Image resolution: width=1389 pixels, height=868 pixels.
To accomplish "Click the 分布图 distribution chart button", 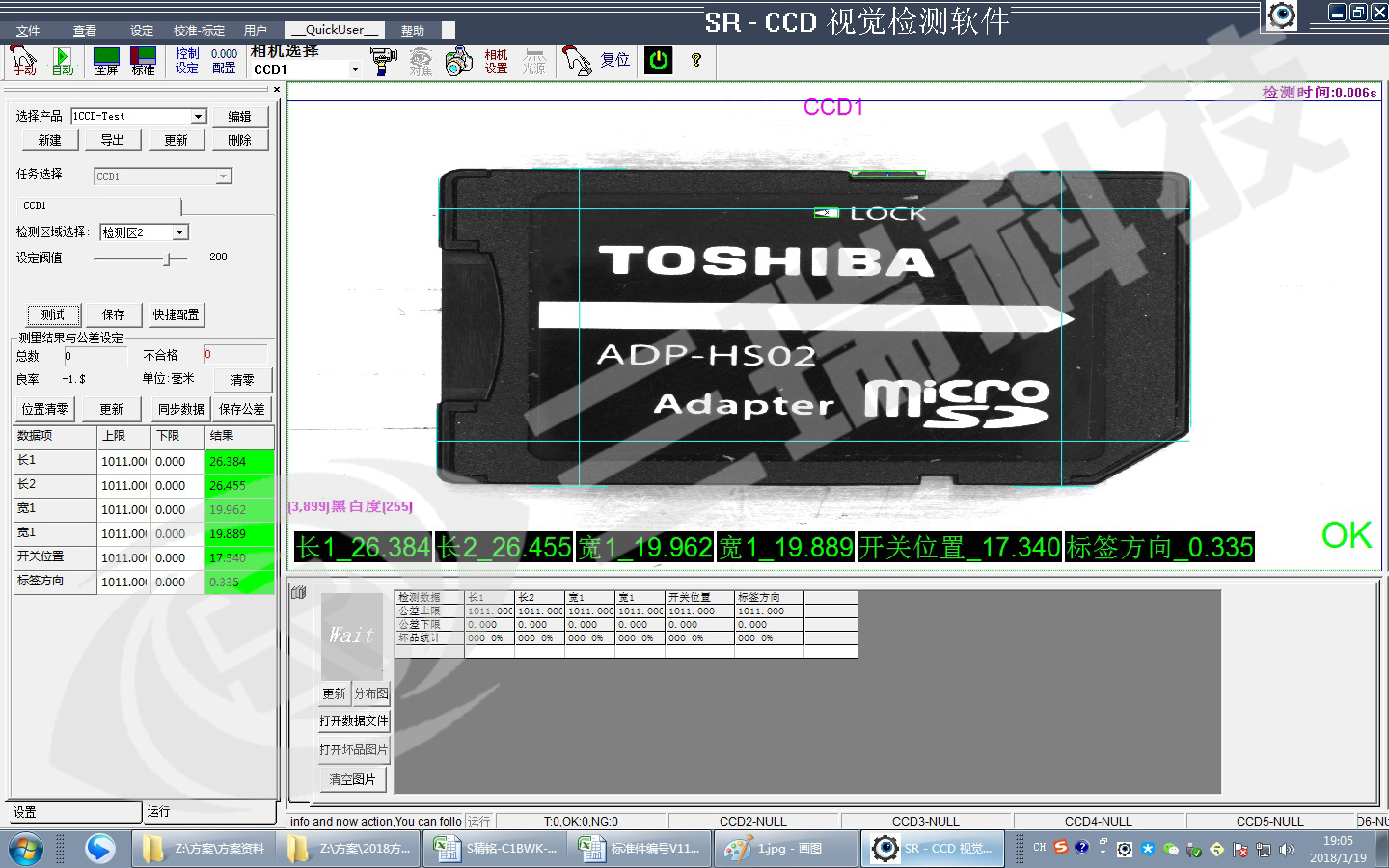I will tap(371, 693).
